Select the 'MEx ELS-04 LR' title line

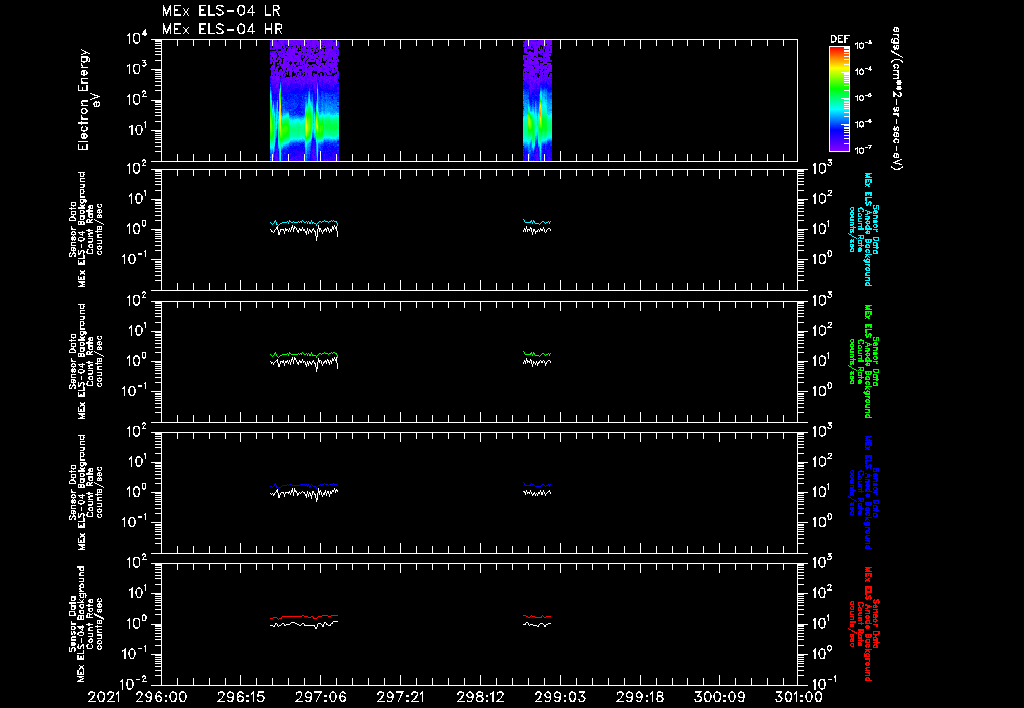221,11
